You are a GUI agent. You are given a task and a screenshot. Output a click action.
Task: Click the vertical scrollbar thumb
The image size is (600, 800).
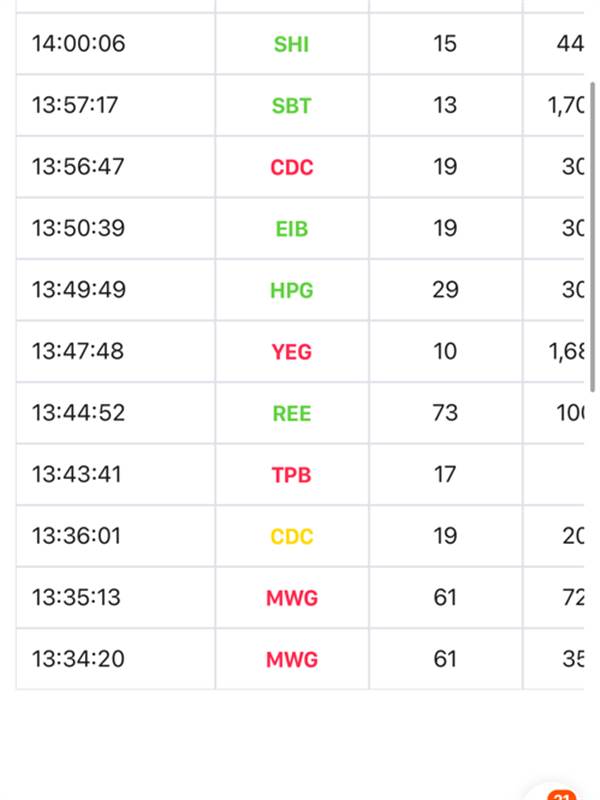pyautogui.click(x=592, y=237)
